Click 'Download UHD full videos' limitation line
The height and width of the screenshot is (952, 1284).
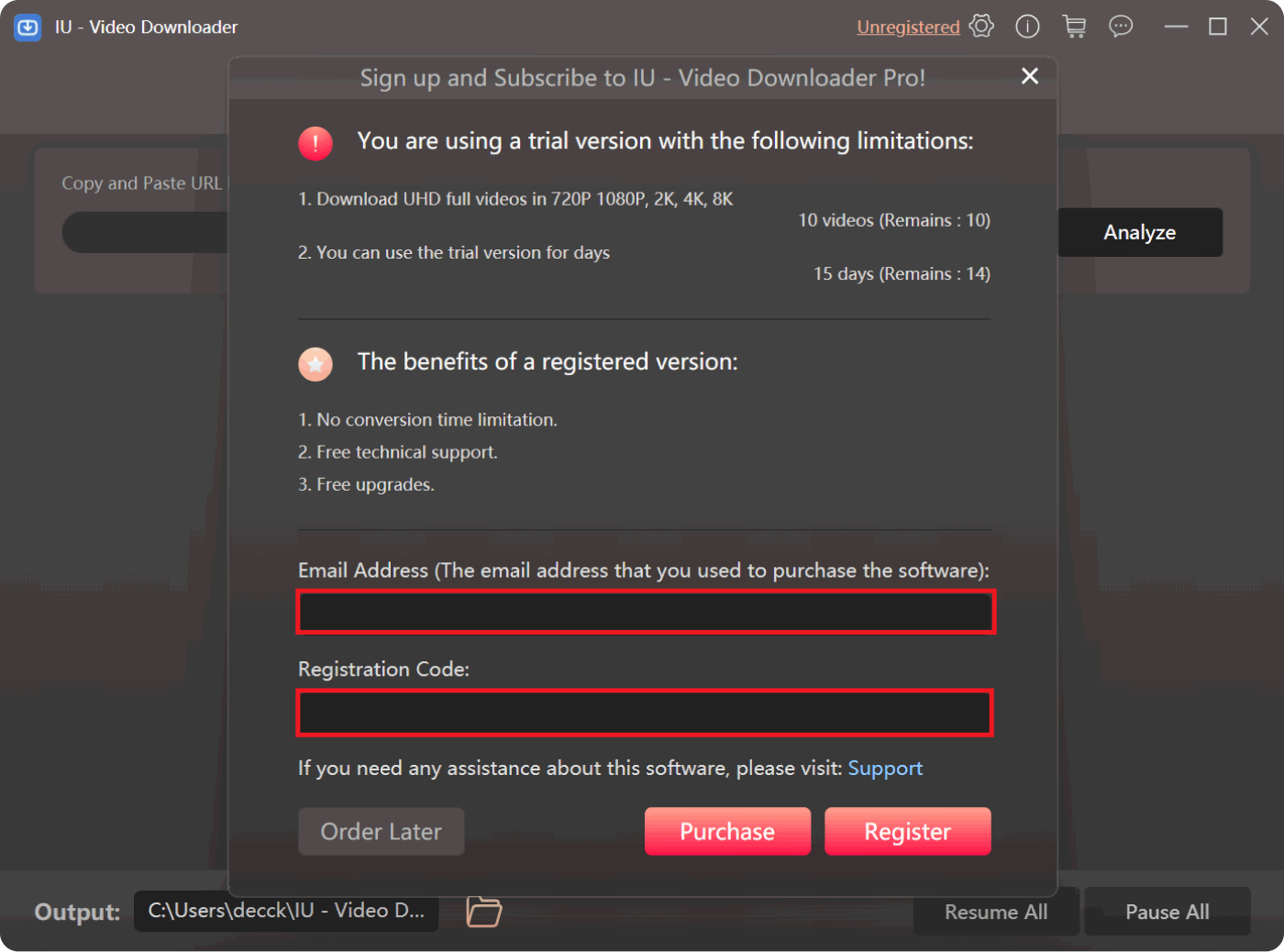515,199
